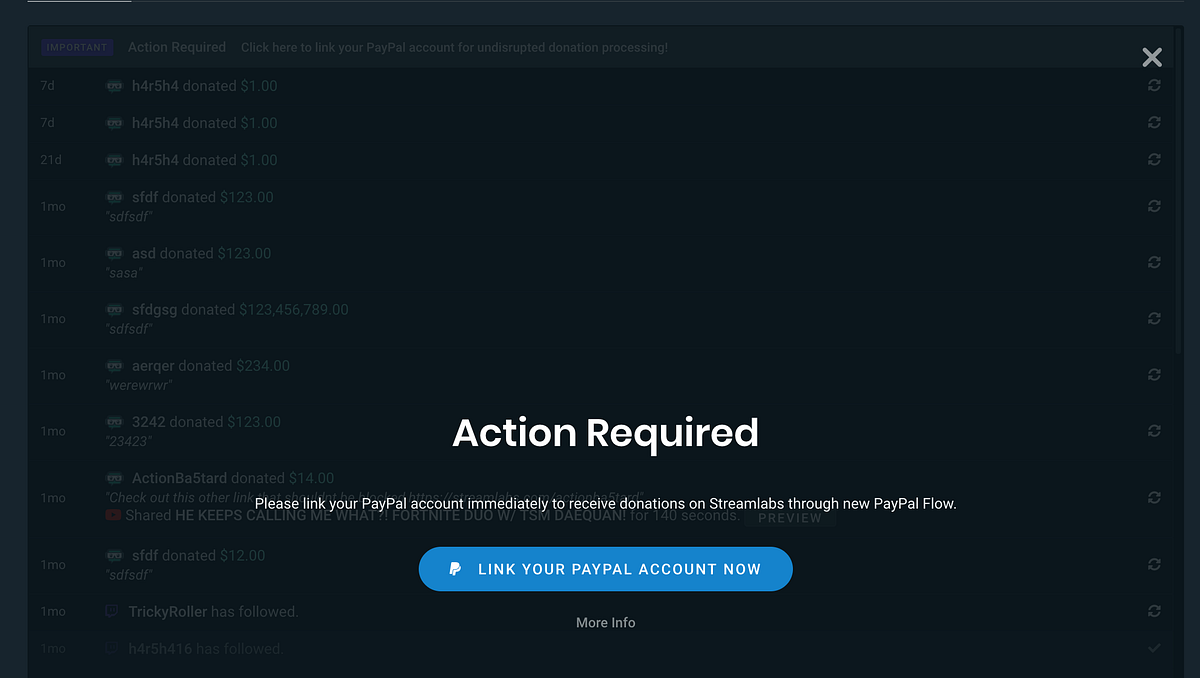Viewport: 1200px width, 678px height.
Task: Click the checkmark on the h4r5h416 follow row
Action: coord(1154,648)
